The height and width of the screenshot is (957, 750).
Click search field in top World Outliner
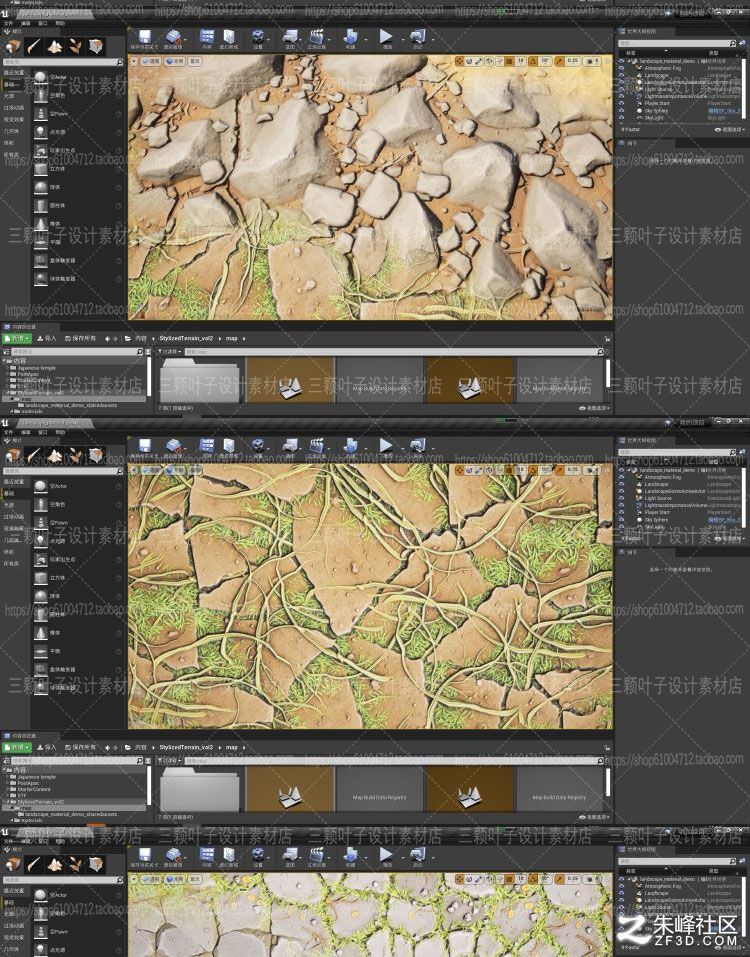[x=677, y=43]
